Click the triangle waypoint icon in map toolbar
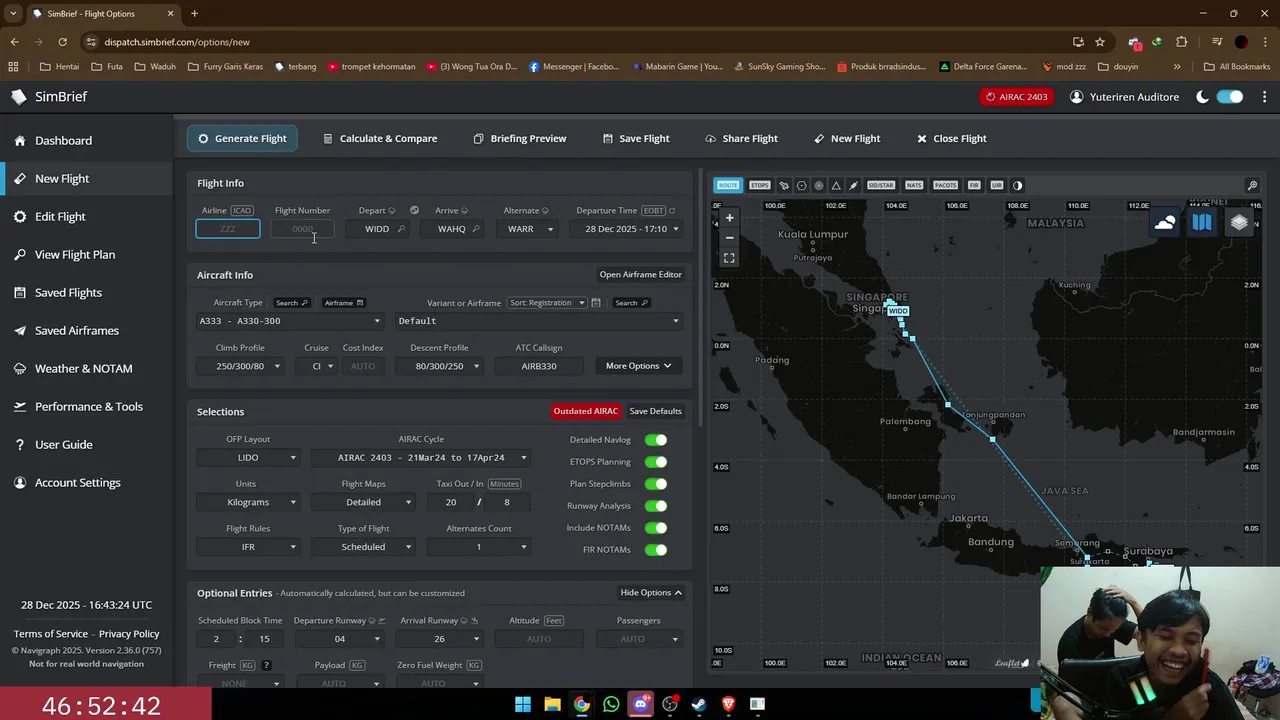This screenshot has height=720, width=1280. (x=836, y=185)
